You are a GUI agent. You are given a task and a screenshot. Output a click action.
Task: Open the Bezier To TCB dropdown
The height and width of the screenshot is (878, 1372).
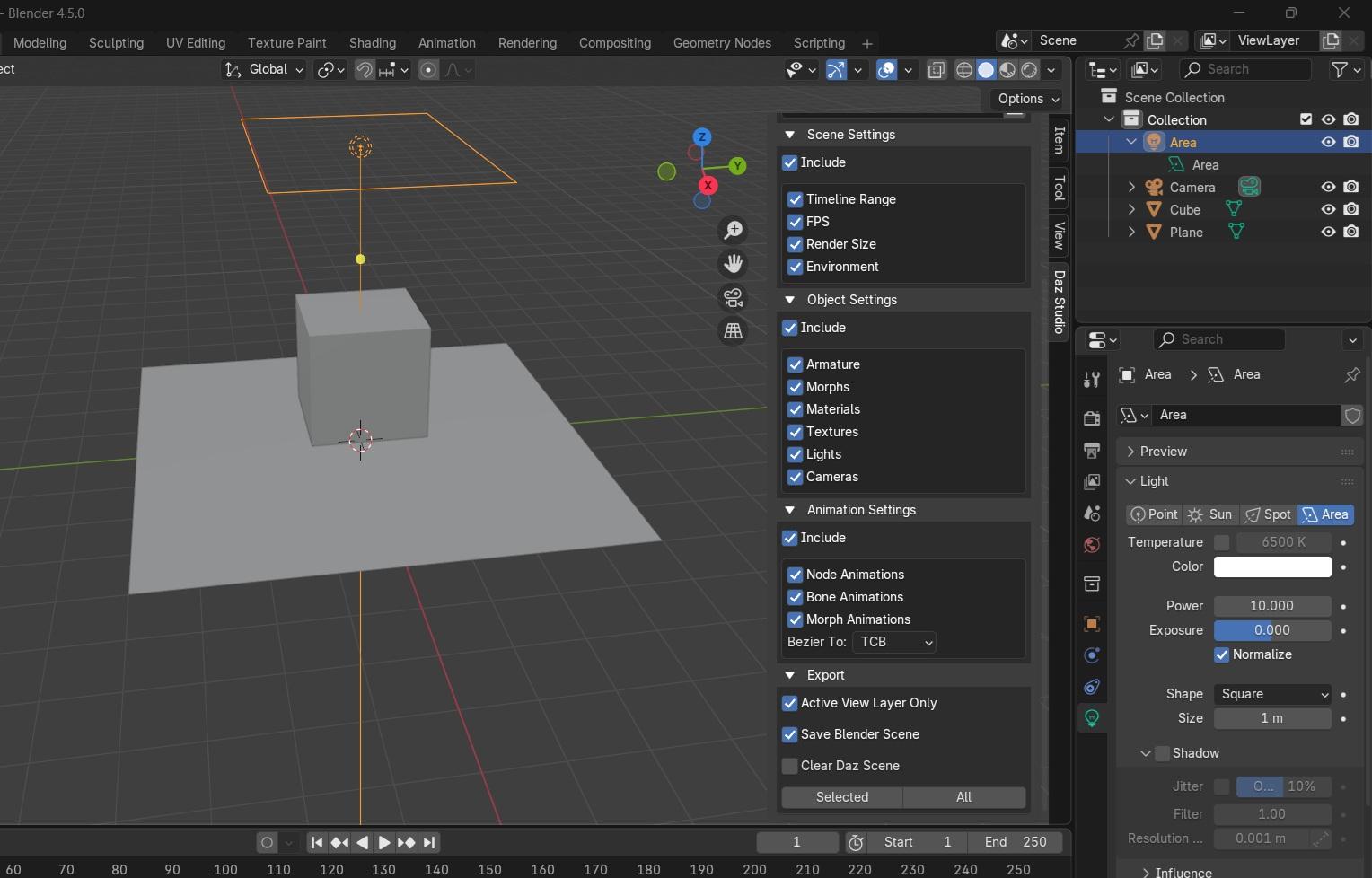(894, 642)
